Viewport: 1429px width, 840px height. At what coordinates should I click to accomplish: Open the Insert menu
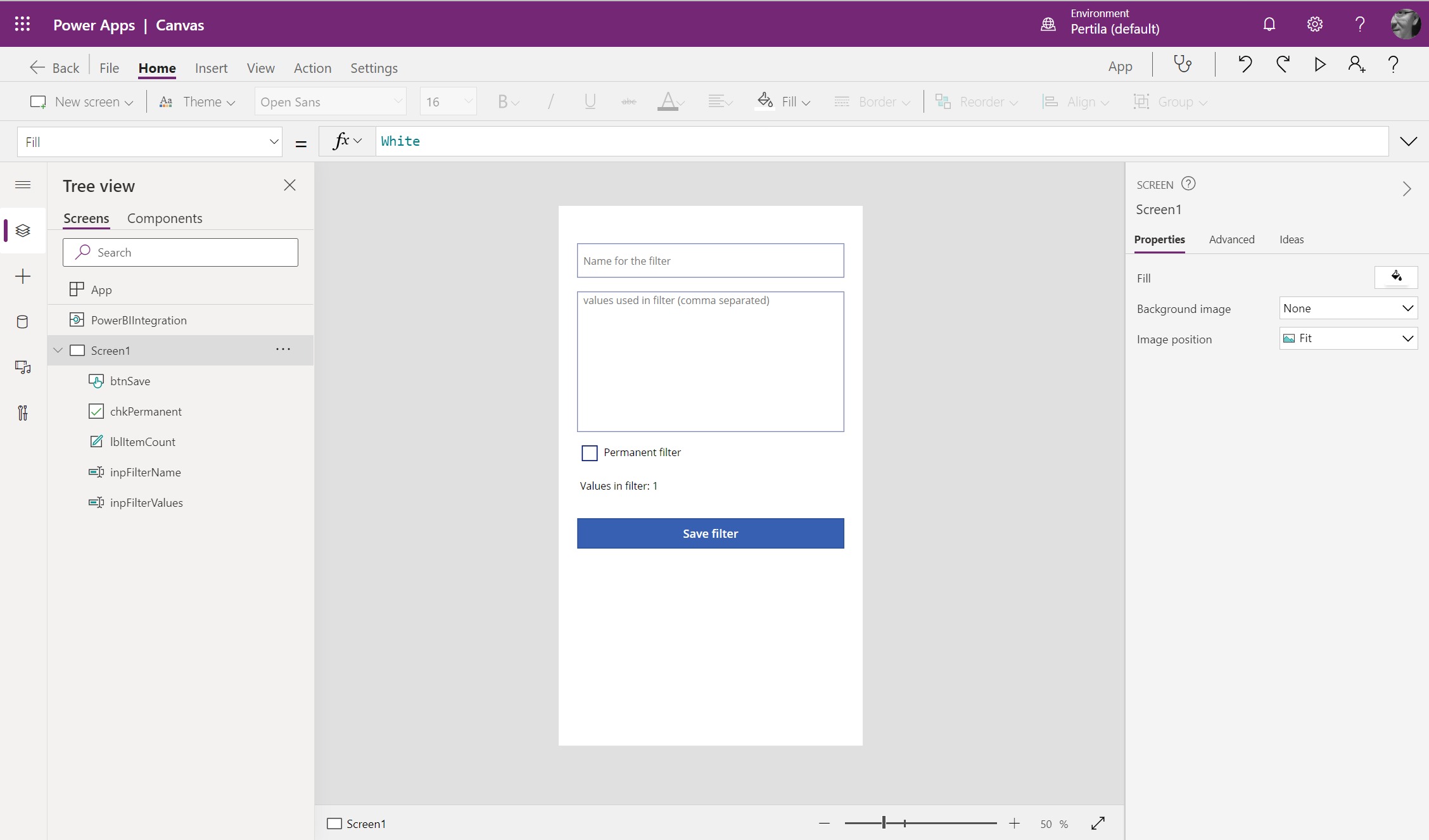point(211,68)
